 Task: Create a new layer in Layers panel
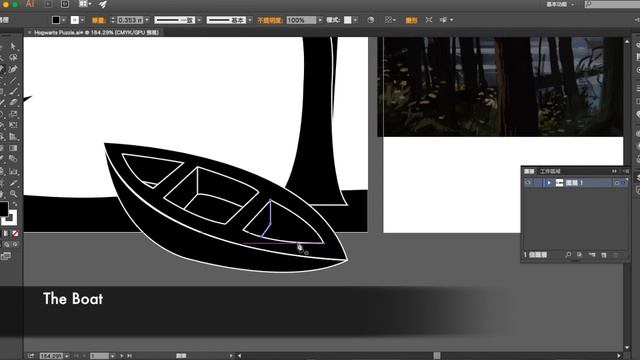tap(604, 255)
